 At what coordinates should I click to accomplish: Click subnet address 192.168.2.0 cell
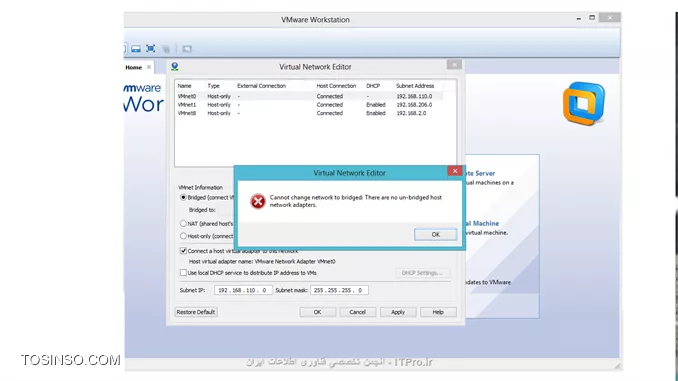coord(411,113)
